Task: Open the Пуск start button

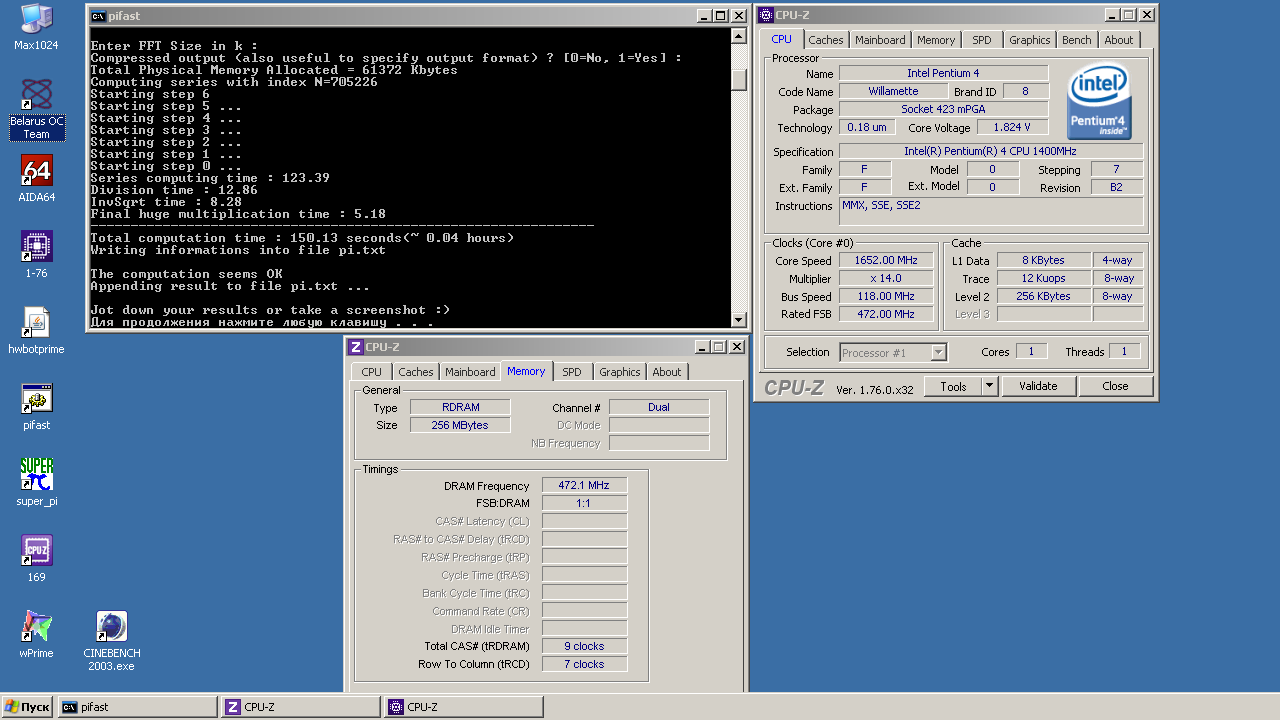Action: pos(27,707)
